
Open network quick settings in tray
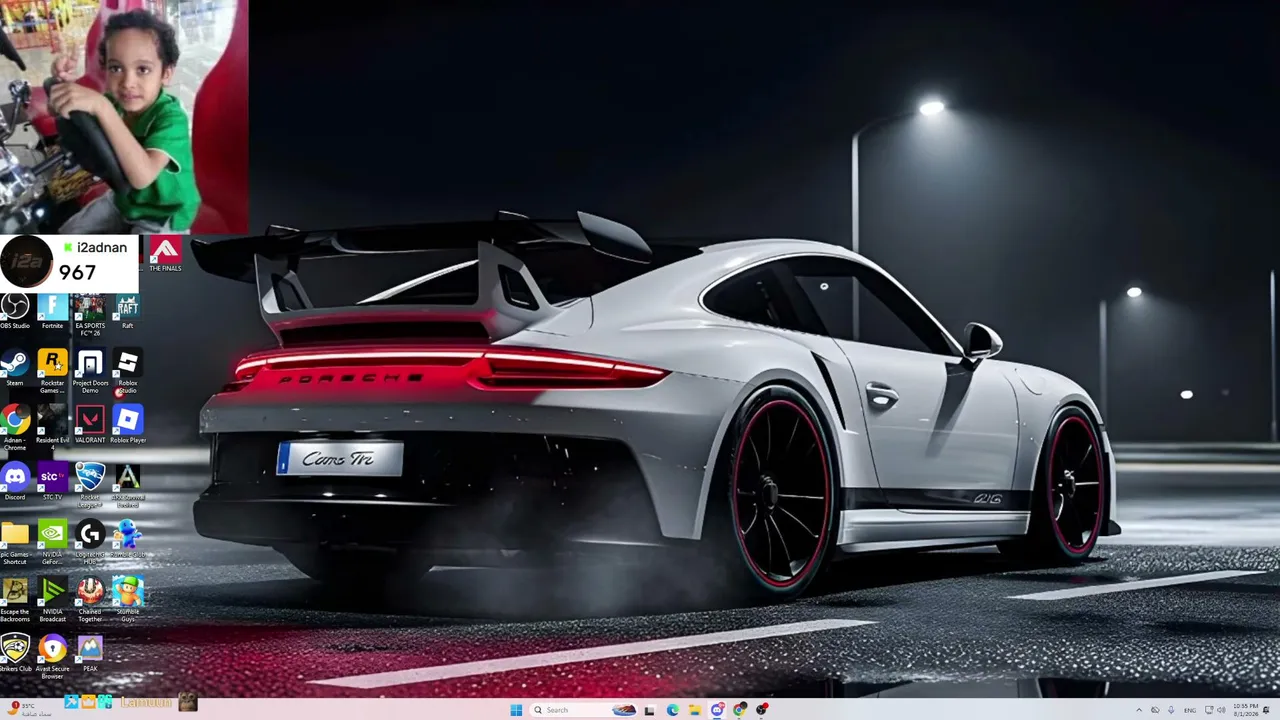click(1208, 710)
